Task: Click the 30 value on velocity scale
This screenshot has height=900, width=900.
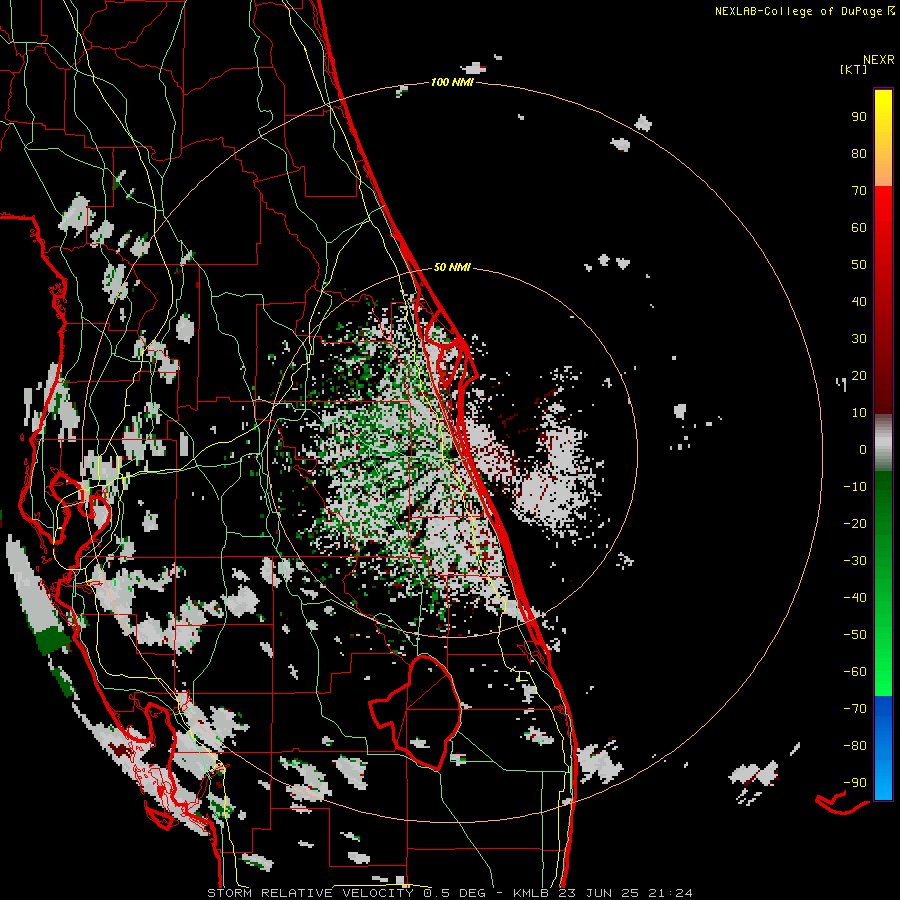Action: pyautogui.click(x=859, y=339)
